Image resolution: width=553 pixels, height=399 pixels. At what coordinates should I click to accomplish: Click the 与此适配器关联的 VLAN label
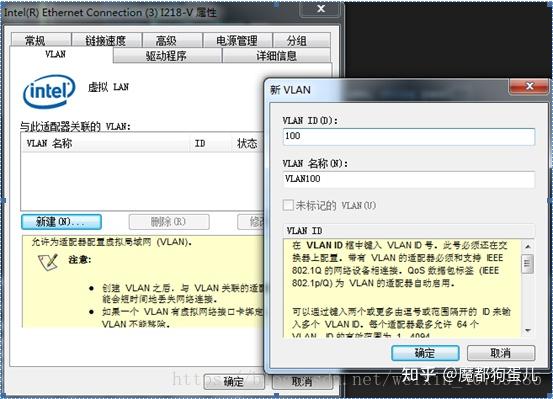[75, 126]
